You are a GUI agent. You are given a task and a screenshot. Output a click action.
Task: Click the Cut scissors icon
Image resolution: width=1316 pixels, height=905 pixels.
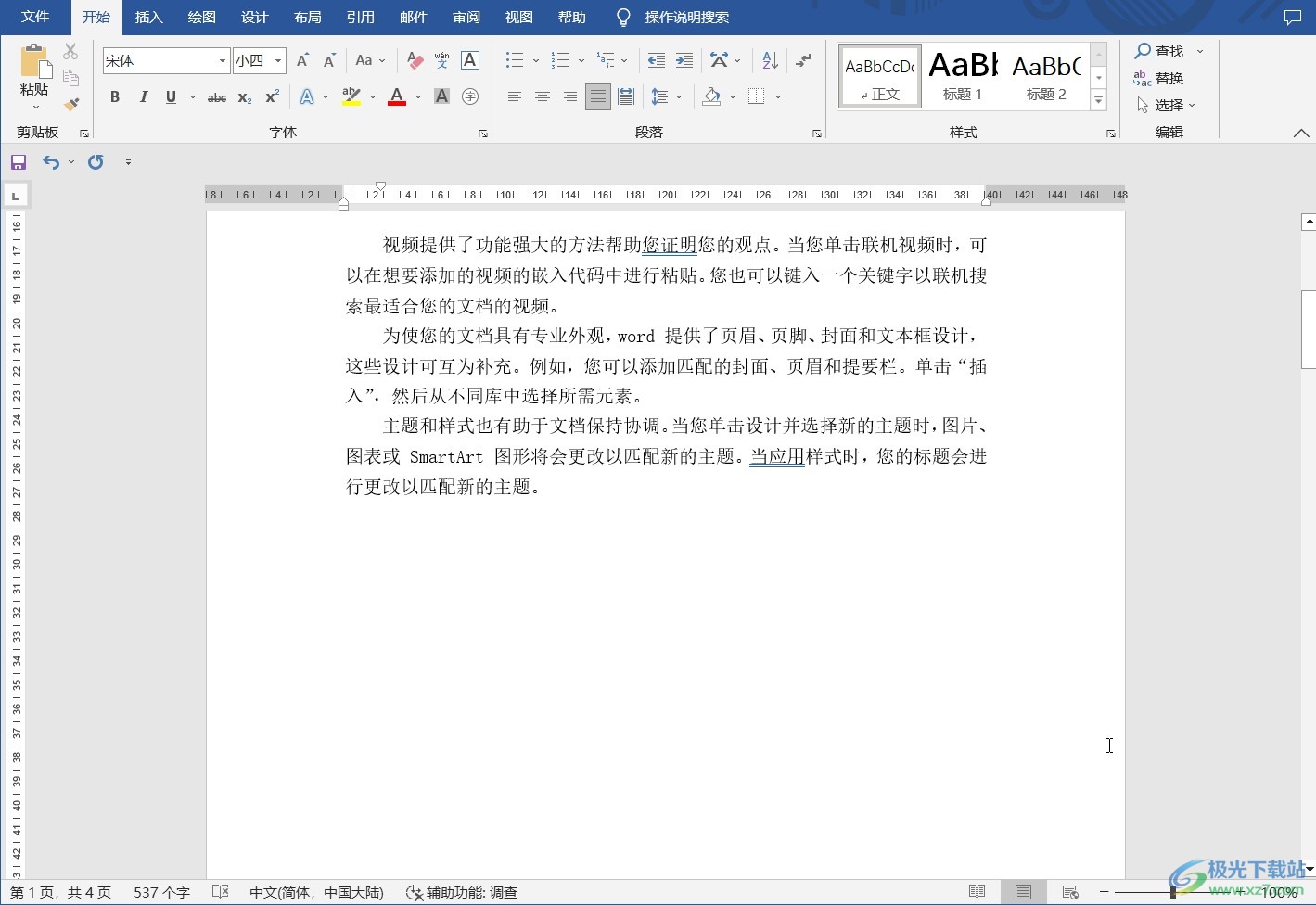pyautogui.click(x=70, y=52)
